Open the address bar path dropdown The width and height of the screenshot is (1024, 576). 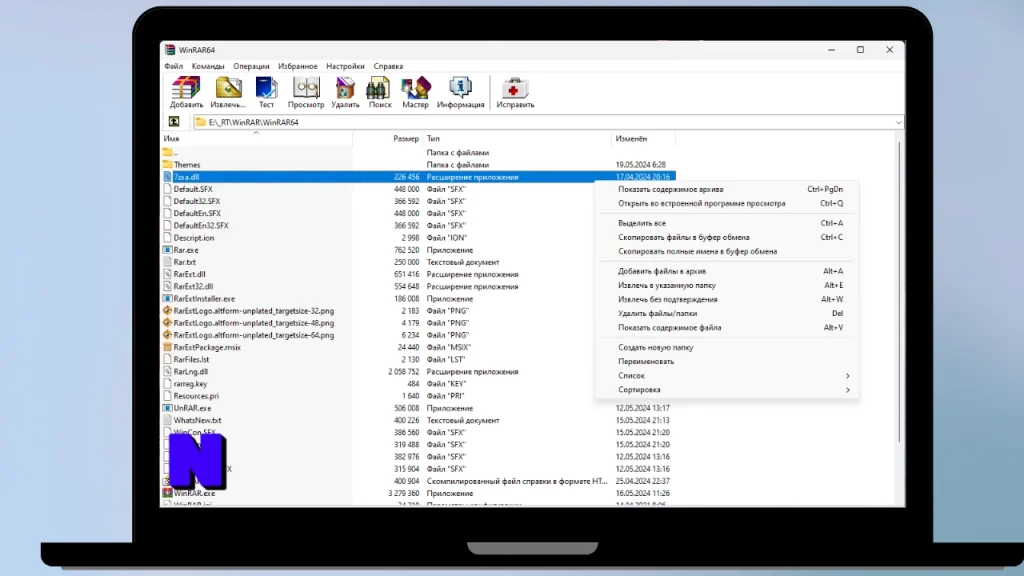click(898, 122)
